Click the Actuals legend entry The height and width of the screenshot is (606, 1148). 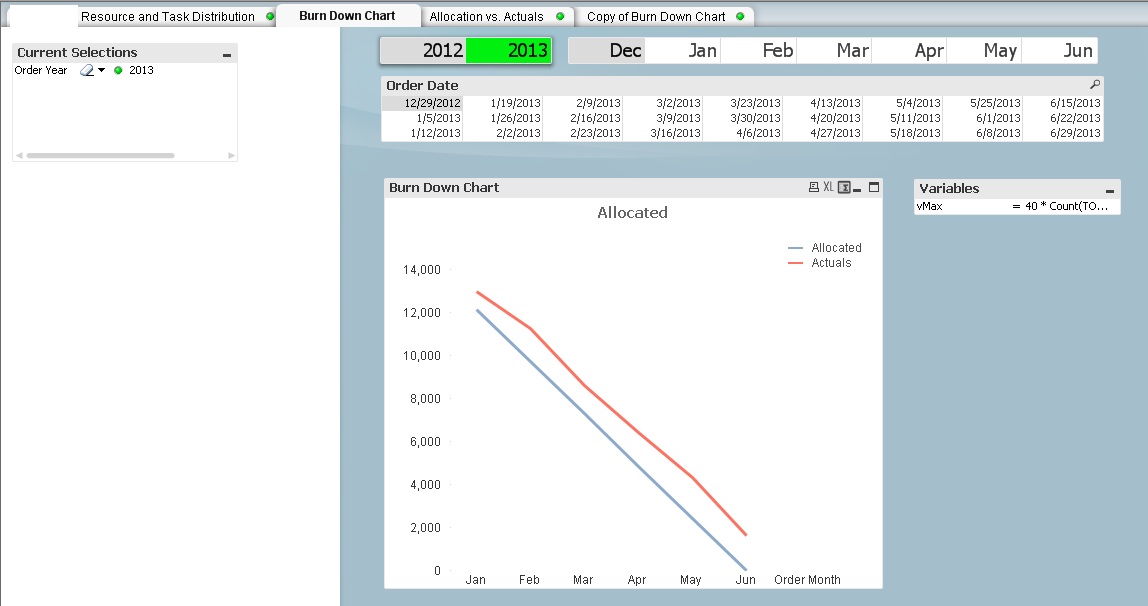(820, 263)
